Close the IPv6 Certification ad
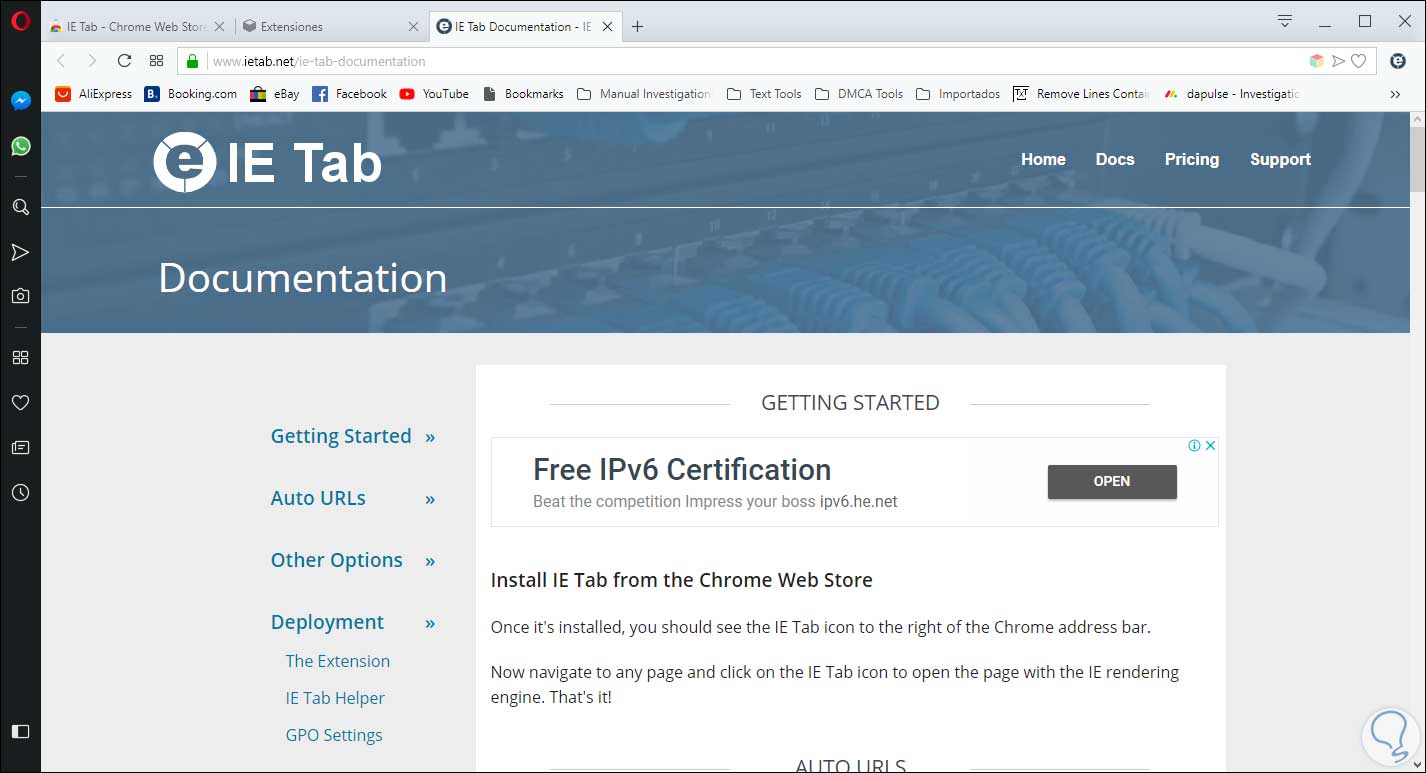This screenshot has height=773, width=1426. 1210,446
